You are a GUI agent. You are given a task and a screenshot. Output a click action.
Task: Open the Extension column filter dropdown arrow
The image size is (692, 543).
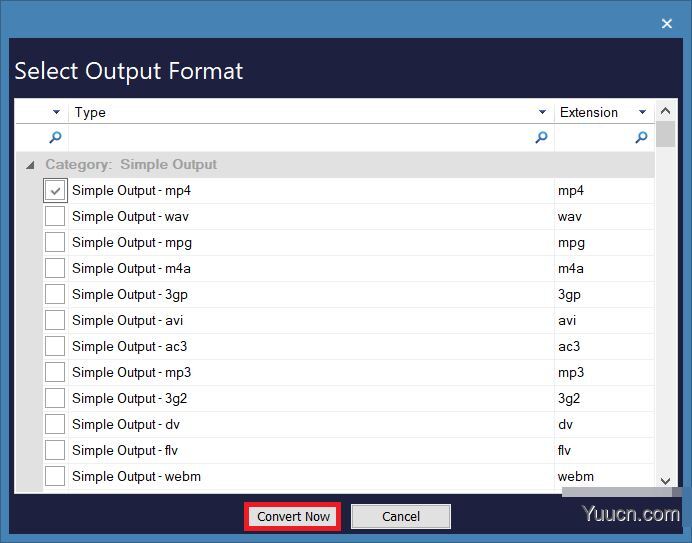pos(643,112)
